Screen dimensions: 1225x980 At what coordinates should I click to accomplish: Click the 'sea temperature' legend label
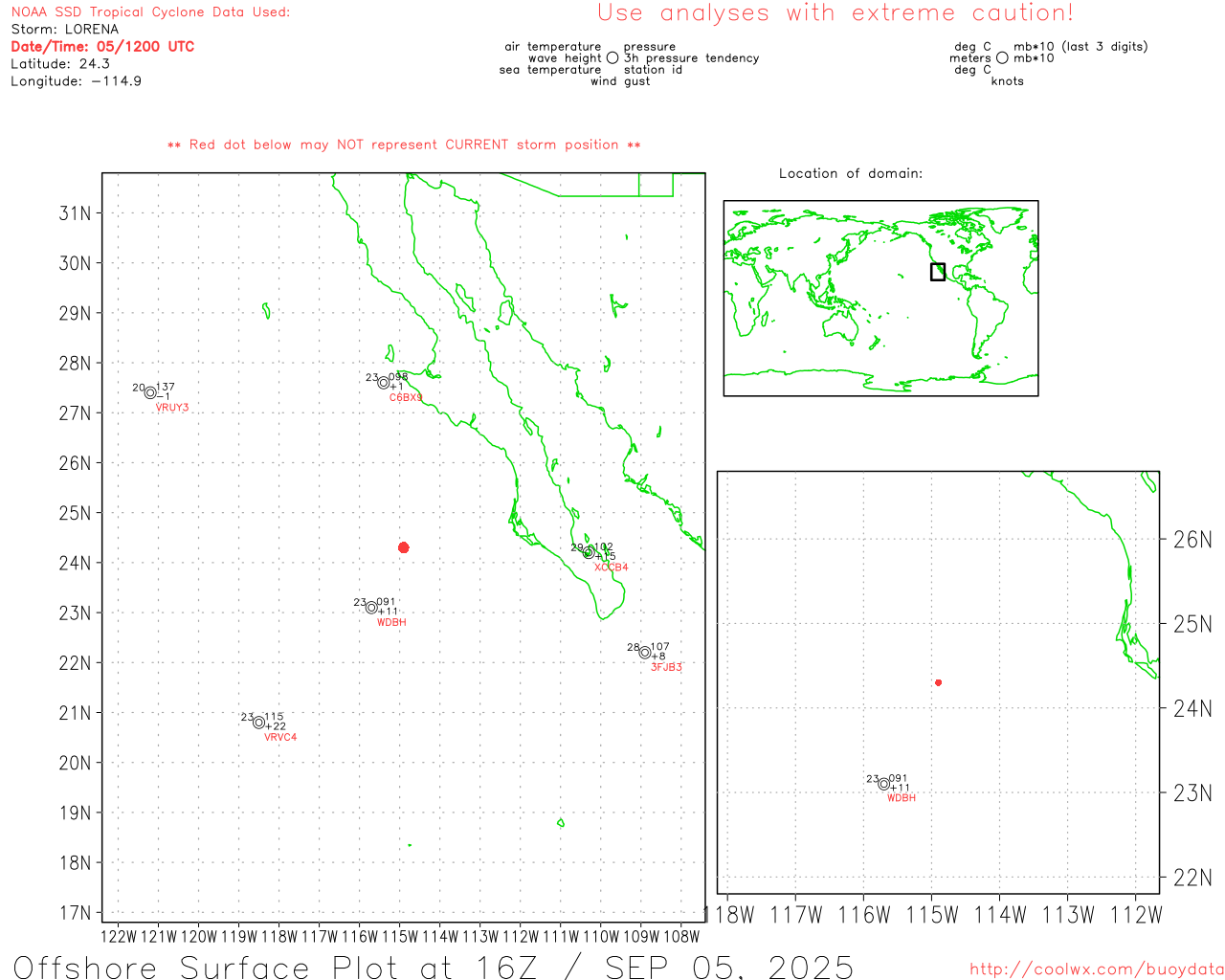click(550, 70)
